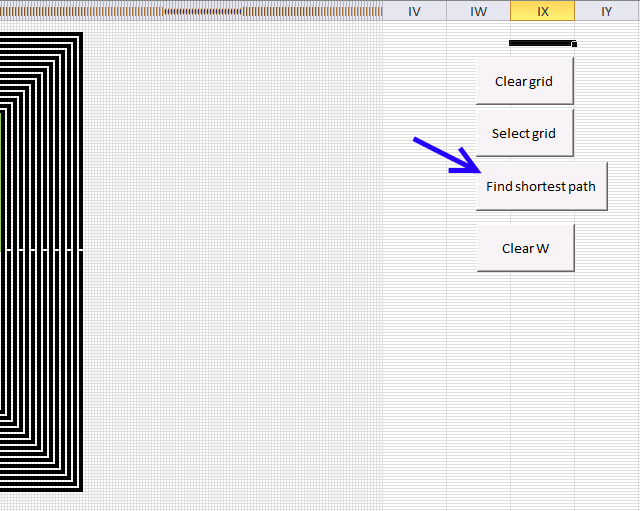Image resolution: width=640 pixels, height=511 pixels.
Task: Click the Select grid button
Action: pyautogui.click(x=525, y=133)
